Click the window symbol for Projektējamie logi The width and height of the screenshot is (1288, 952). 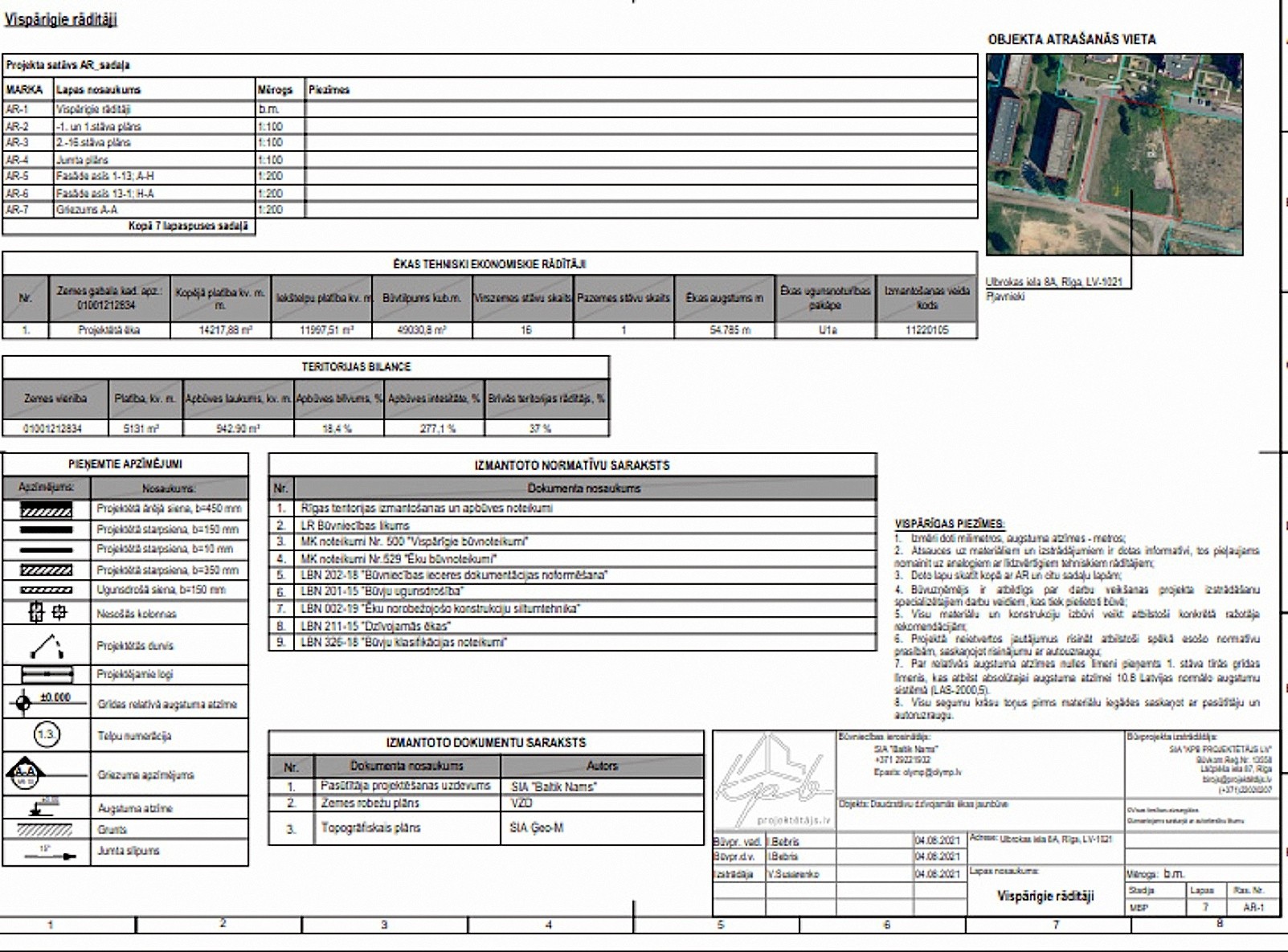[x=47, y=675]
